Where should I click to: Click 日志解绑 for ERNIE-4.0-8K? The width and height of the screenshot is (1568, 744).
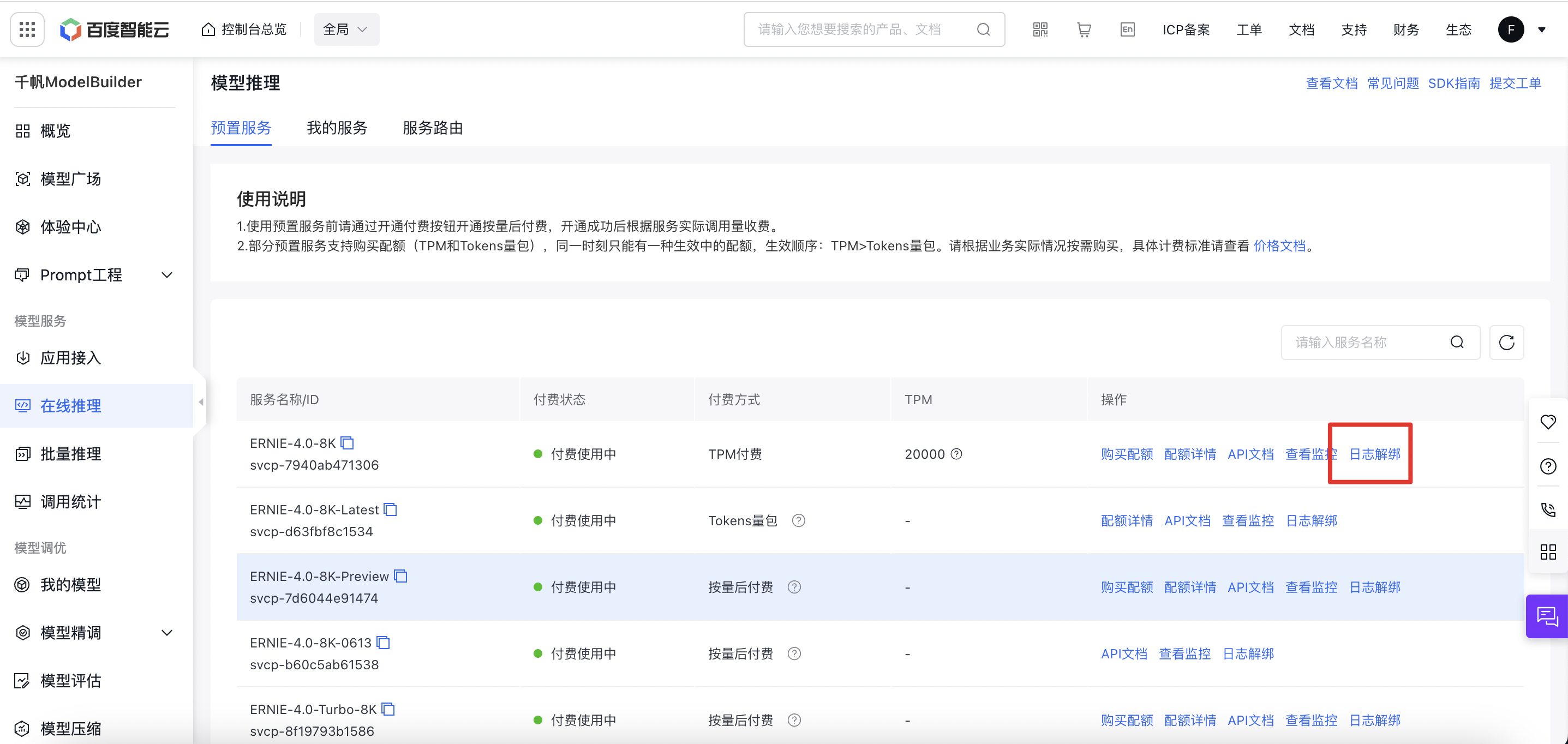pyautogui.click(x=1375, y=454)
